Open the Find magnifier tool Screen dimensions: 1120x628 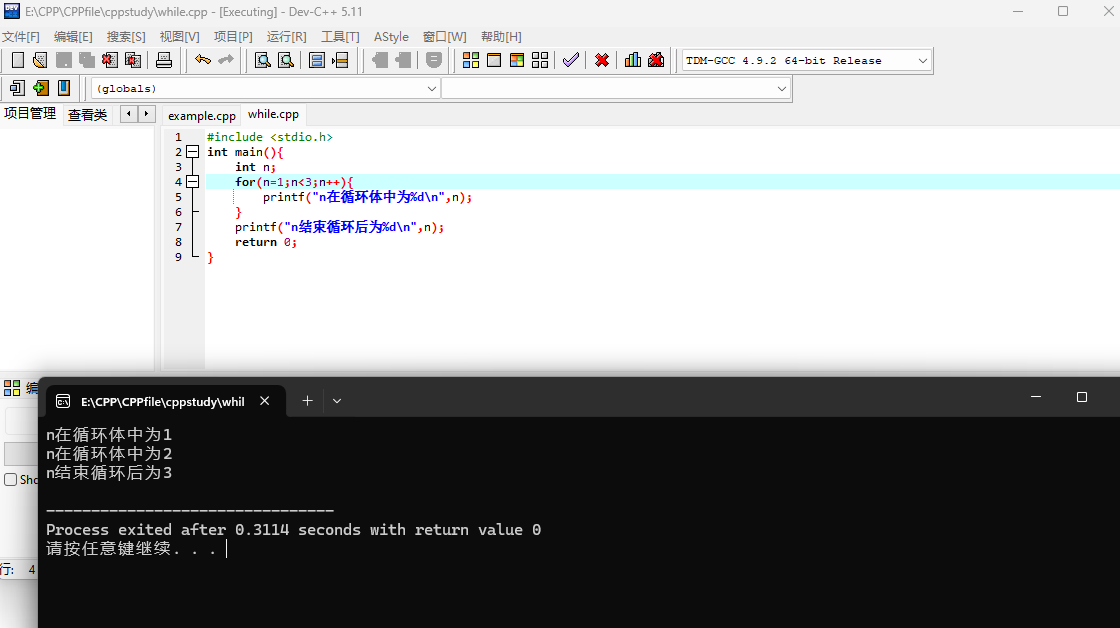click(x=263, y=60)
